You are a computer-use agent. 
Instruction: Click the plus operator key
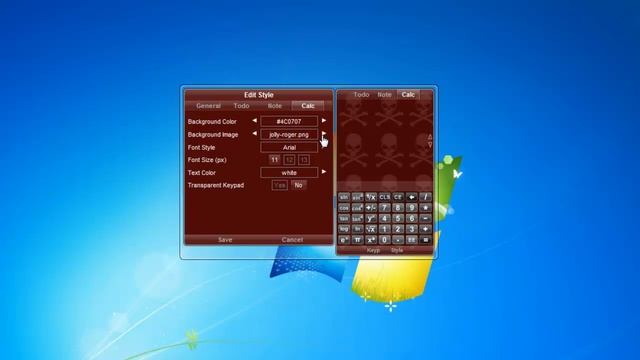425,229
